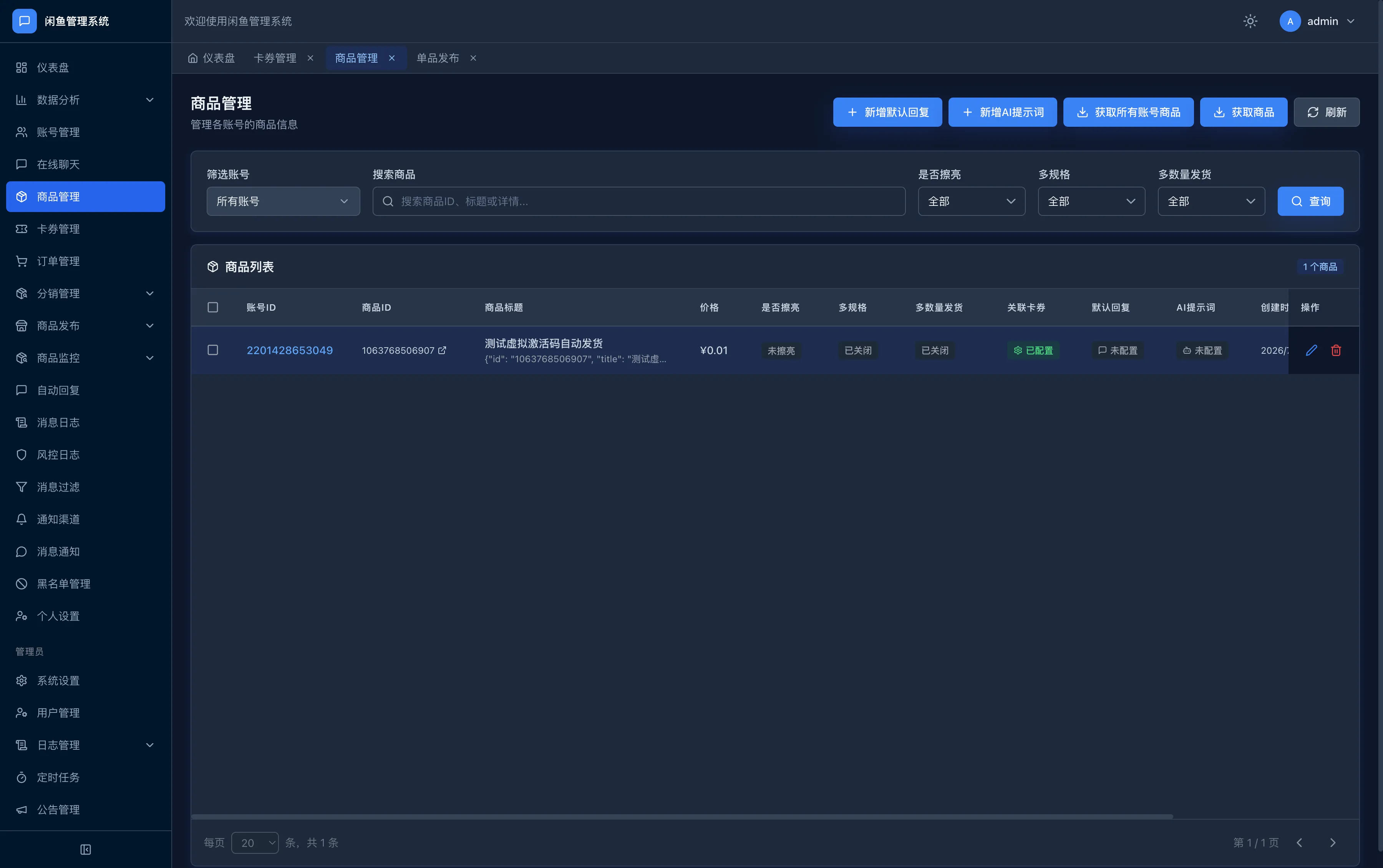Open the external link icon next to 1063768506907

(x=442, y=350)
